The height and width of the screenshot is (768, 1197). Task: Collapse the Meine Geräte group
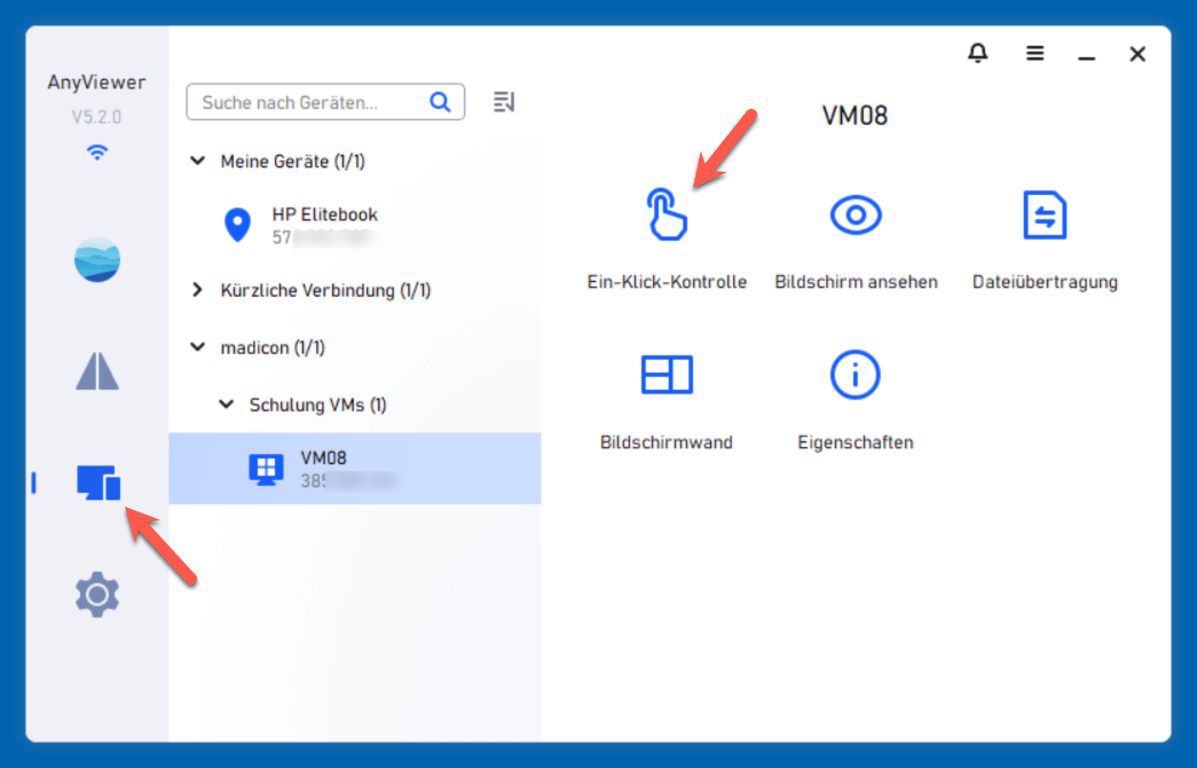(x=198, y=161)
